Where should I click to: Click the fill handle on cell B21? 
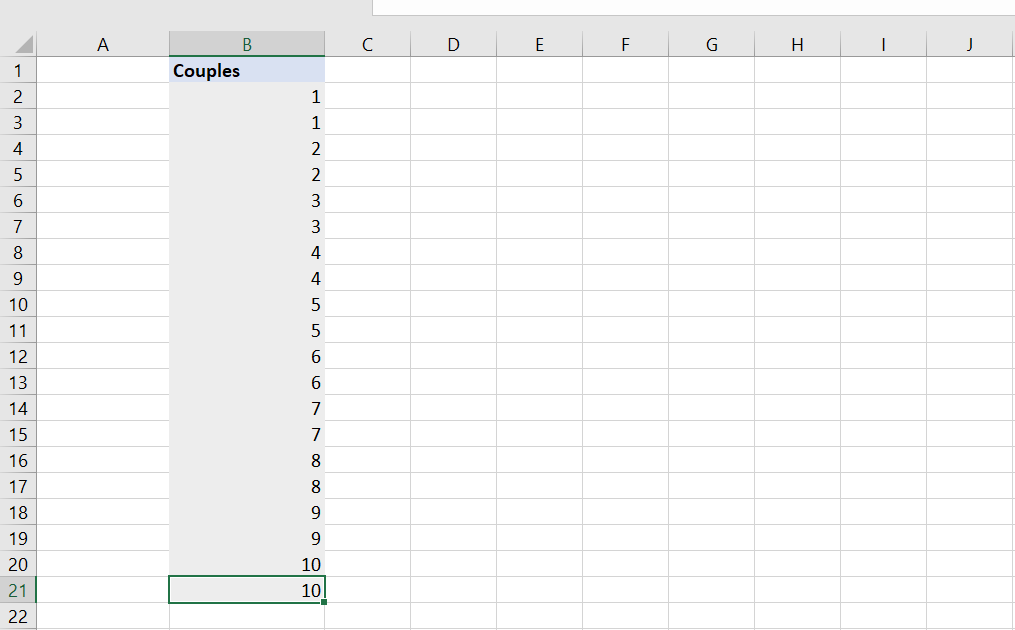[324, 602]
